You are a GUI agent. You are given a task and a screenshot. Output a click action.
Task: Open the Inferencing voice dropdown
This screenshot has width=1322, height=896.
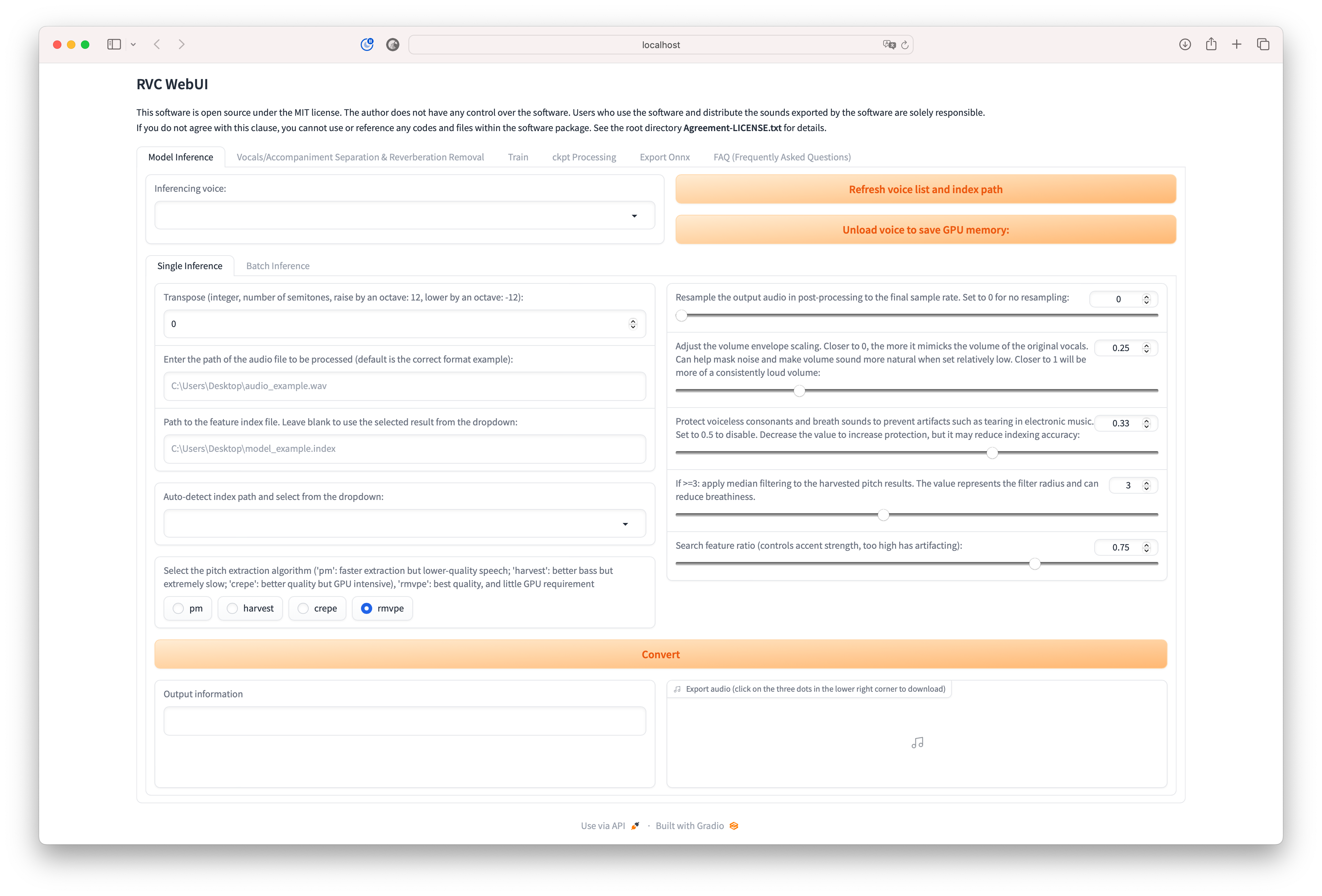[405, 215]
